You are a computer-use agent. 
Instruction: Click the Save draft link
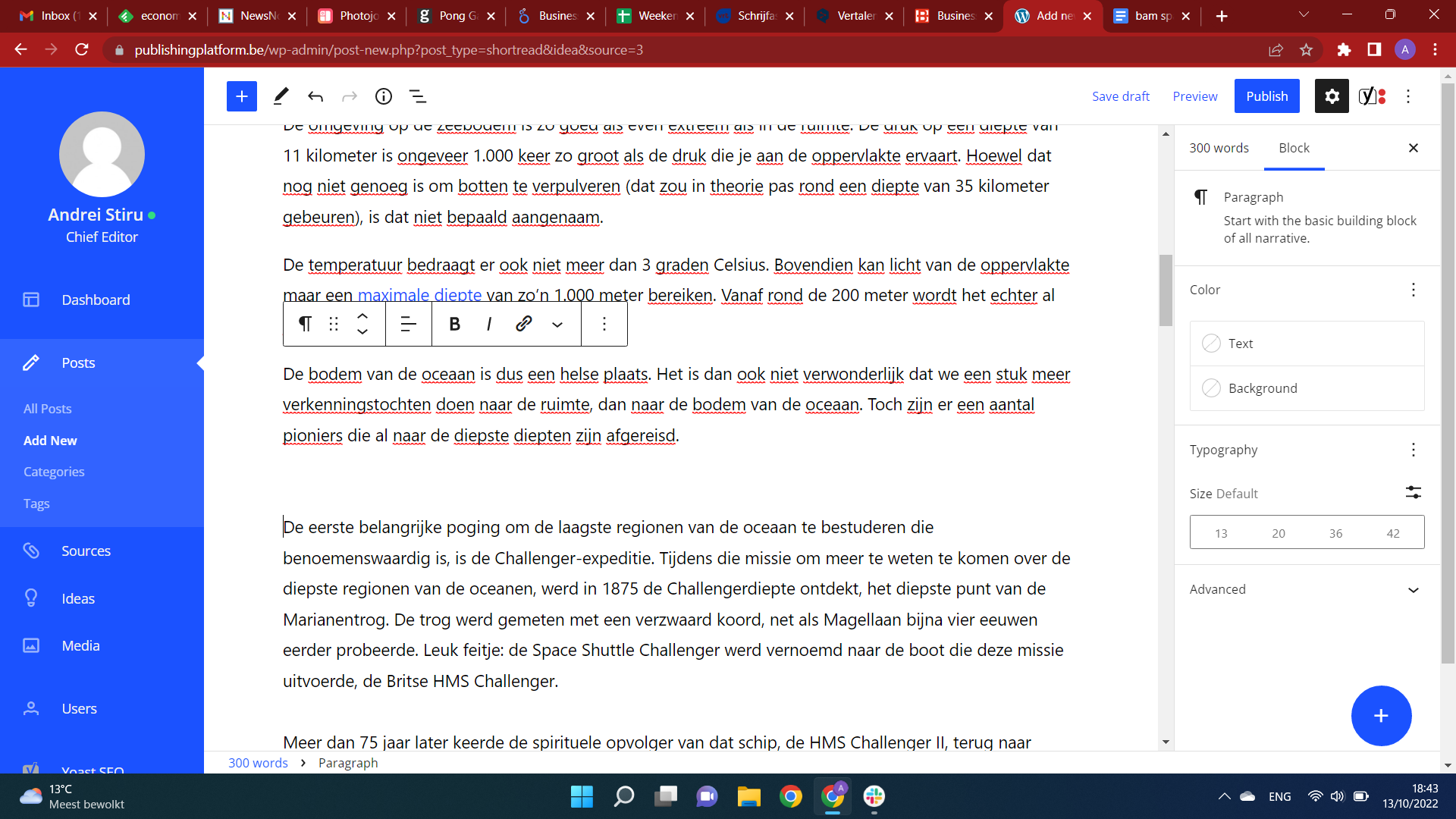click(1120, 96)
